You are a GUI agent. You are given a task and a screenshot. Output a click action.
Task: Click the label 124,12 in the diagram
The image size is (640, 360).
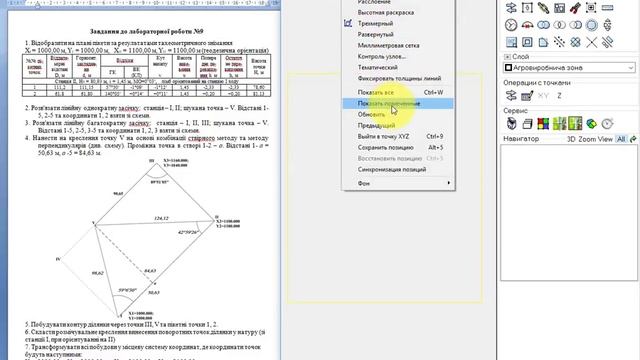click(x=161, y=218)
